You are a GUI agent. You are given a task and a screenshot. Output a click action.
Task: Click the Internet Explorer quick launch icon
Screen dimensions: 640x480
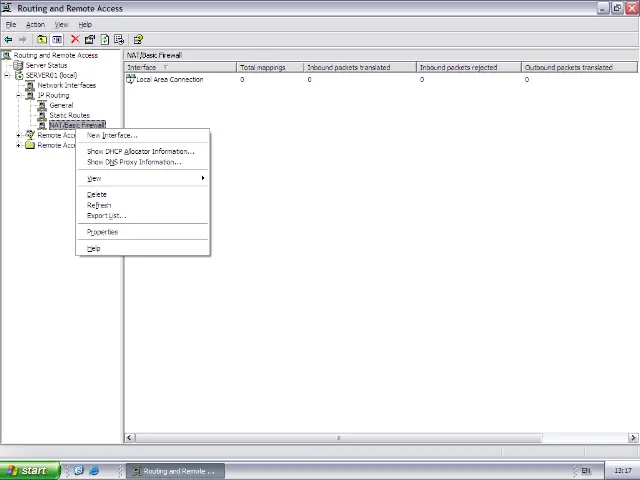pos(94,471)
